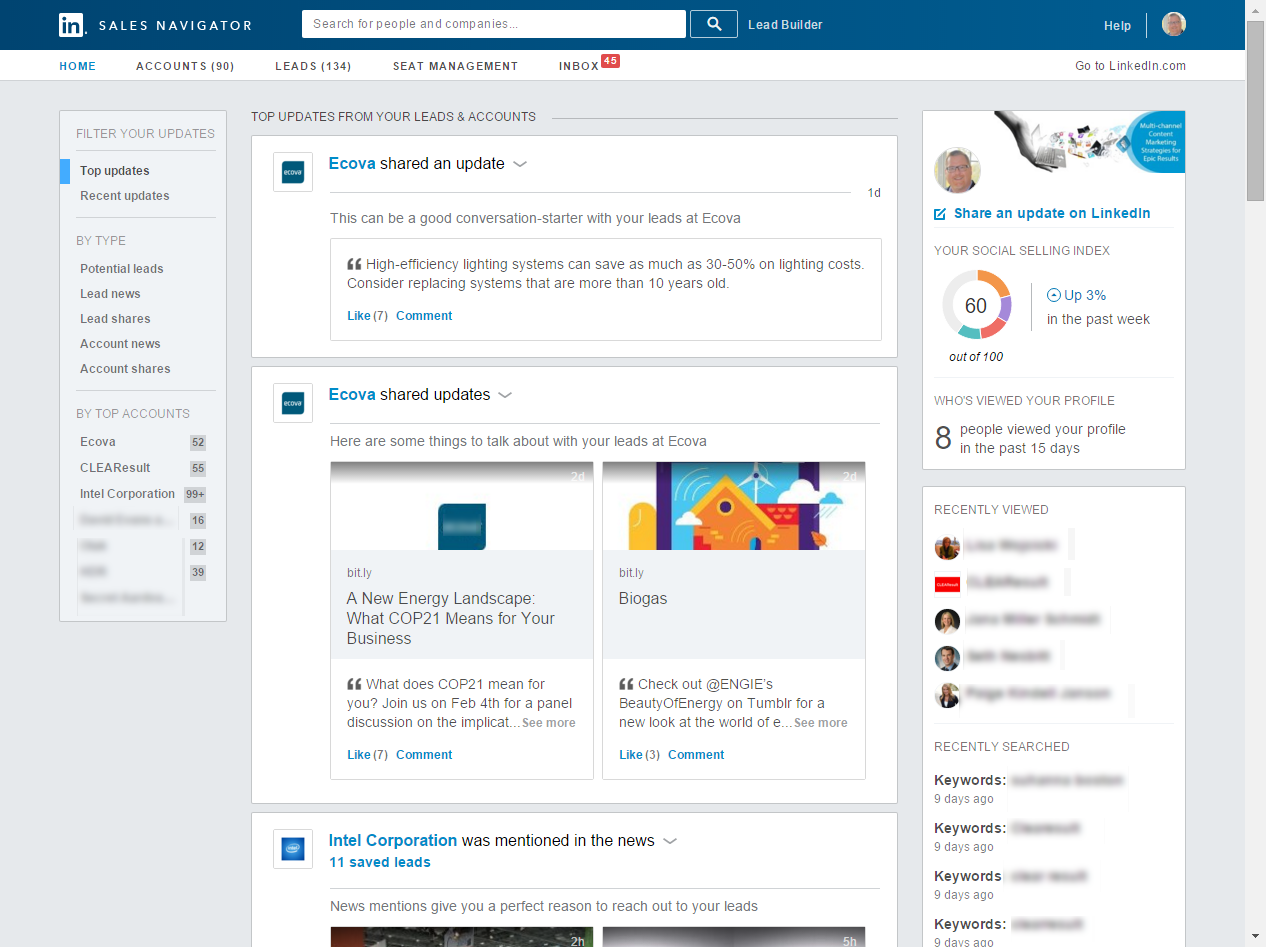View the 8 people who viewed your profile
1266x947 pixels.
pos(1030,438)
